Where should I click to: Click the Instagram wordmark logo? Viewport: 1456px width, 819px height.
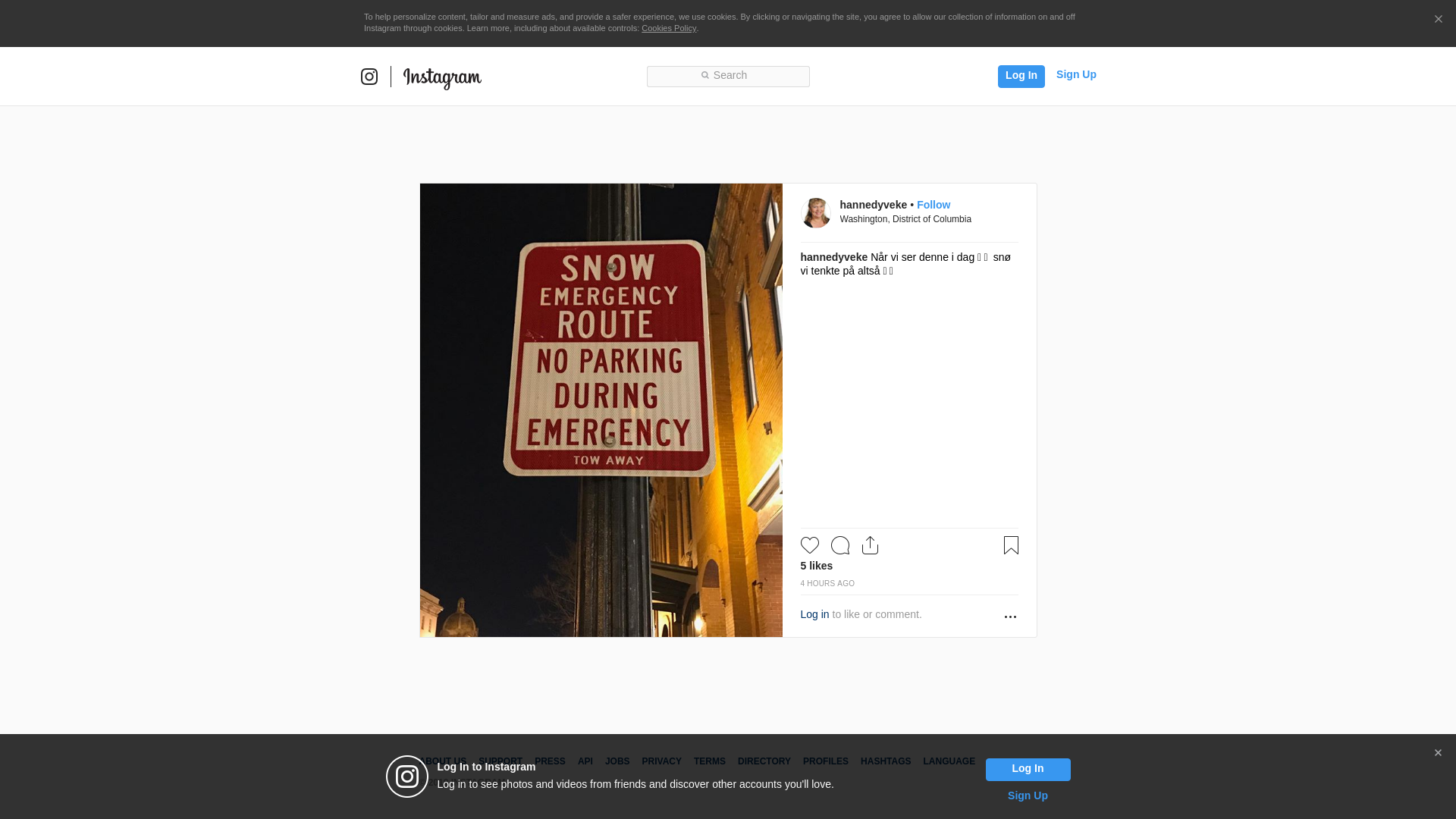[x=442, y=77]
